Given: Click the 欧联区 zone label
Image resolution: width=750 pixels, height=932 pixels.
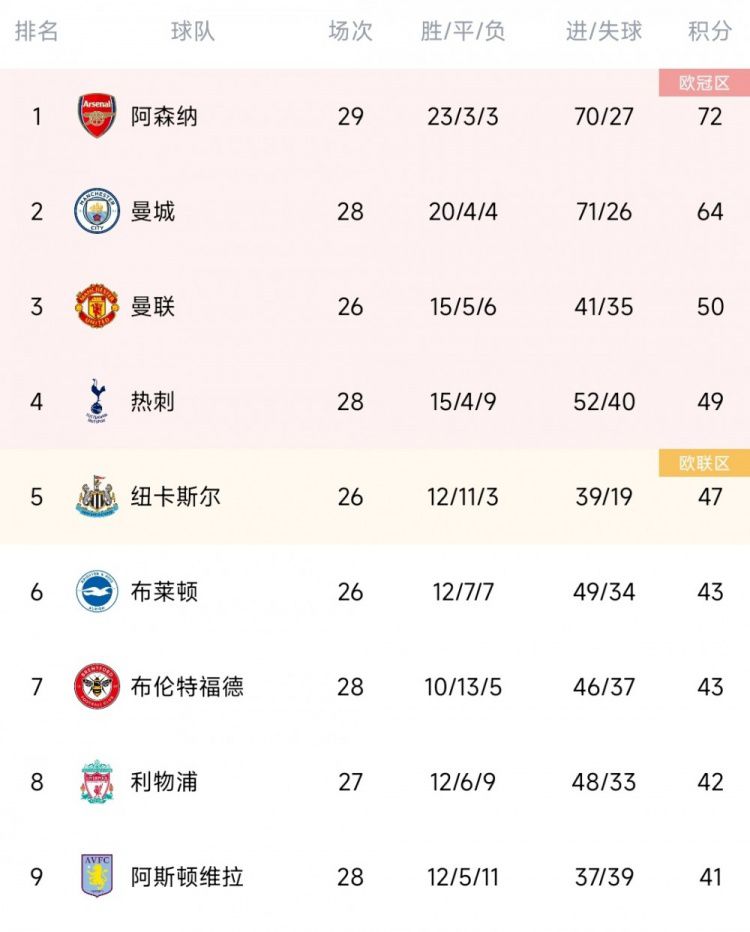Looking at the screenshot, I should click(x=704, y=463).
